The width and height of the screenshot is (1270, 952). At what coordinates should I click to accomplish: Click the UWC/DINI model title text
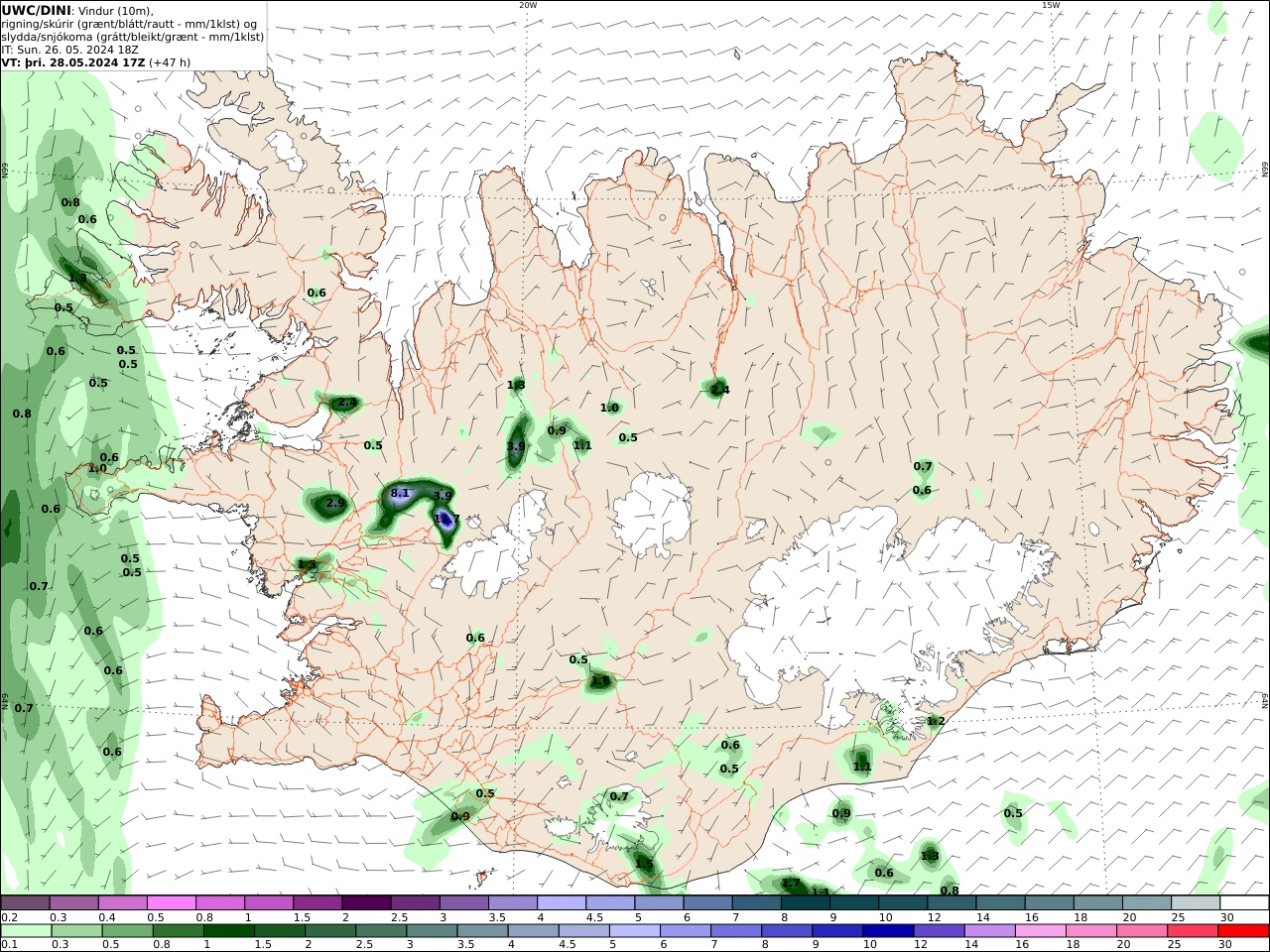[x=36, y=10]
